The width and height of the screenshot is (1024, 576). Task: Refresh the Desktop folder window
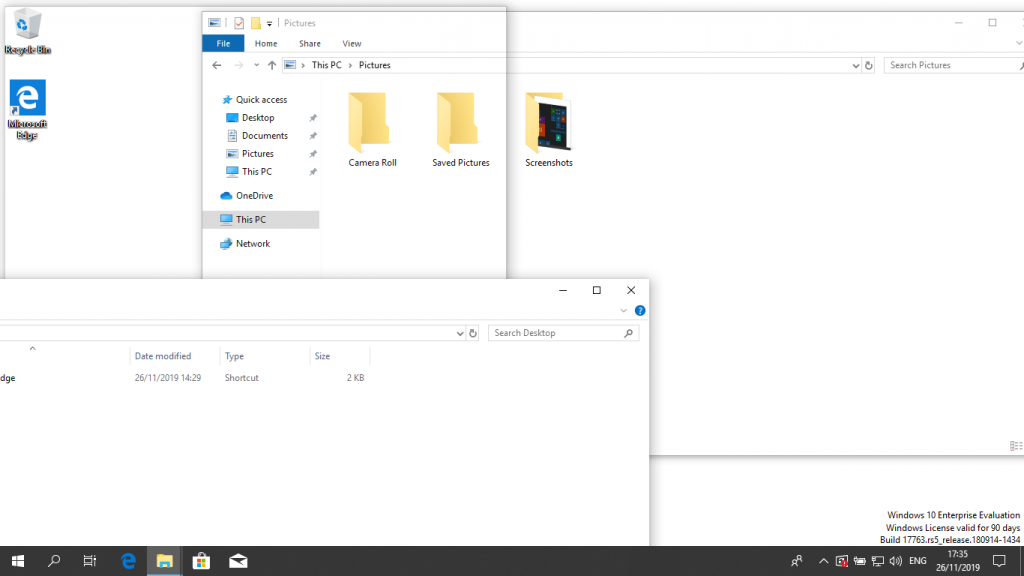pyautogui.click(x=473, y=333)
